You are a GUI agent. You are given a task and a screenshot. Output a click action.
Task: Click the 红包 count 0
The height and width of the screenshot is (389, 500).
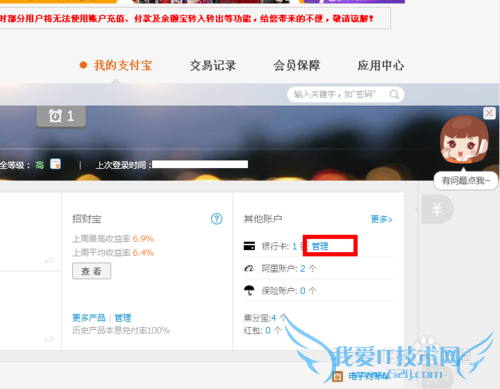click(x=268, y=331)
